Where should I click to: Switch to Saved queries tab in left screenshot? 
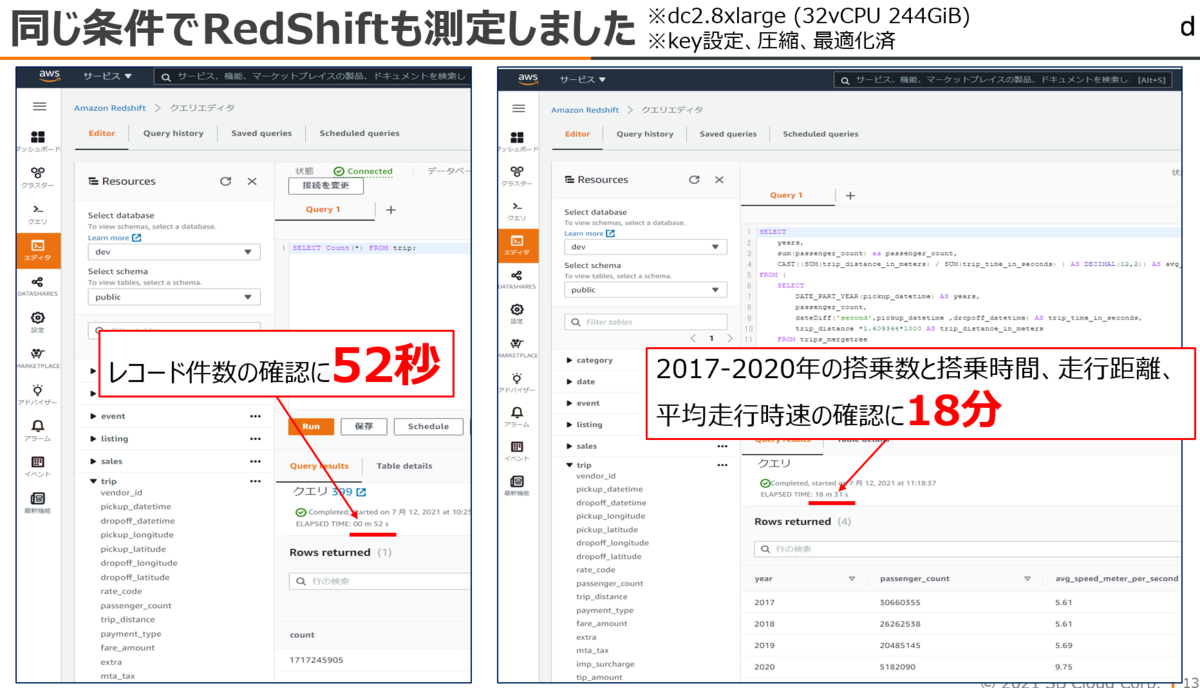tap(261, 133)
